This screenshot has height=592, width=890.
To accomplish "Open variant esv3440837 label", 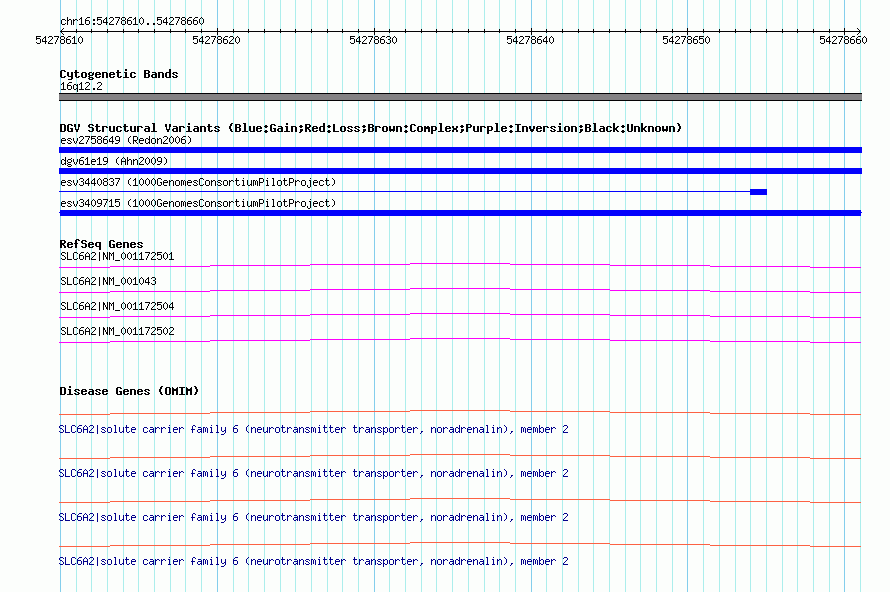I will (198, 182).
